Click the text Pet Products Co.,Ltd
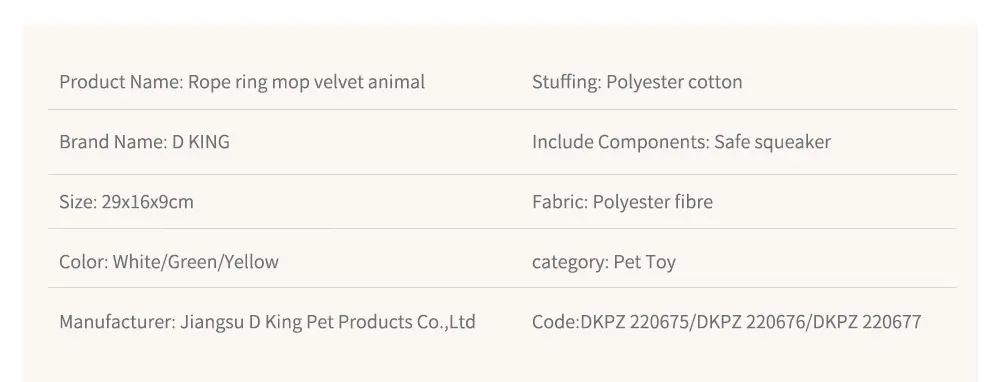The image size is (1000, 382). 391,321
